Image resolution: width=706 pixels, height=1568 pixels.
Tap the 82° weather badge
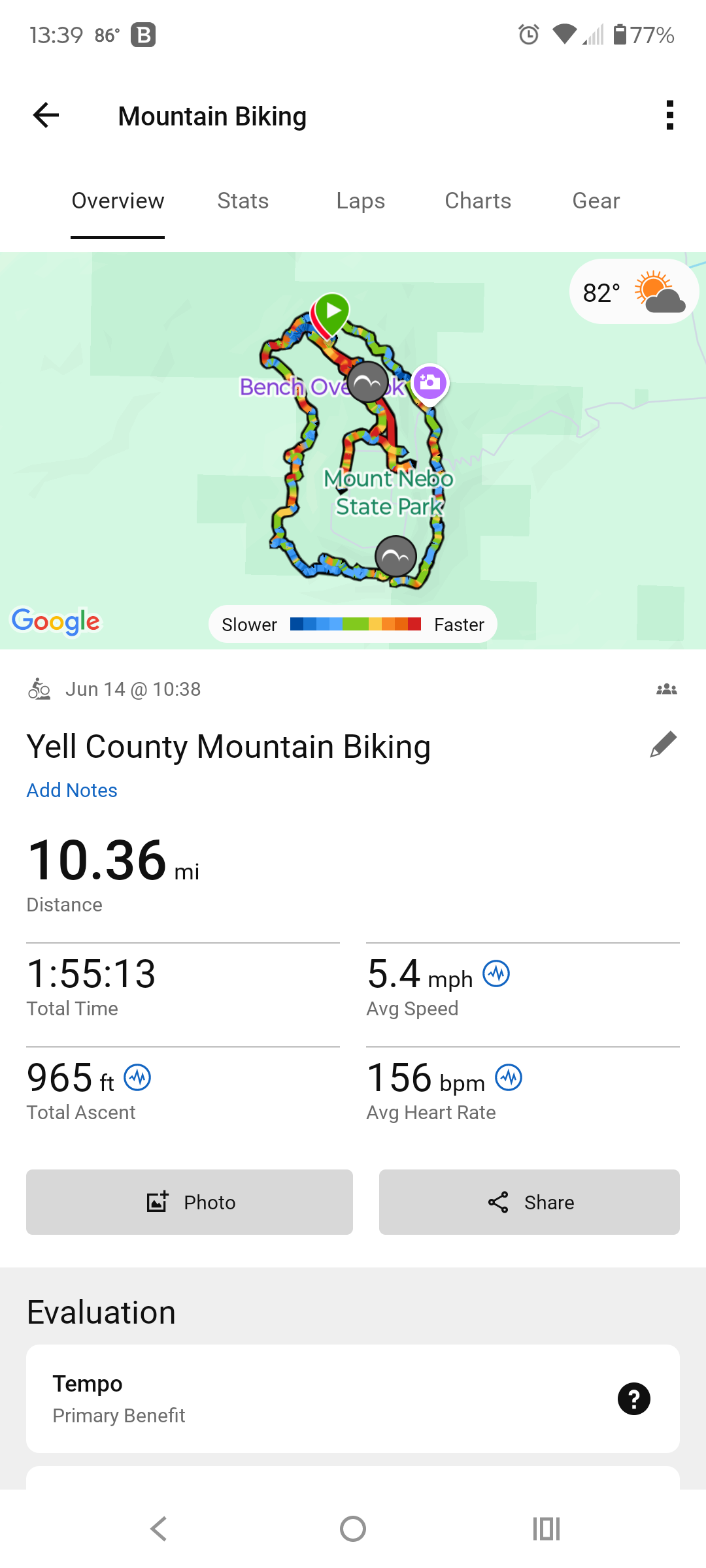point(634,292)
